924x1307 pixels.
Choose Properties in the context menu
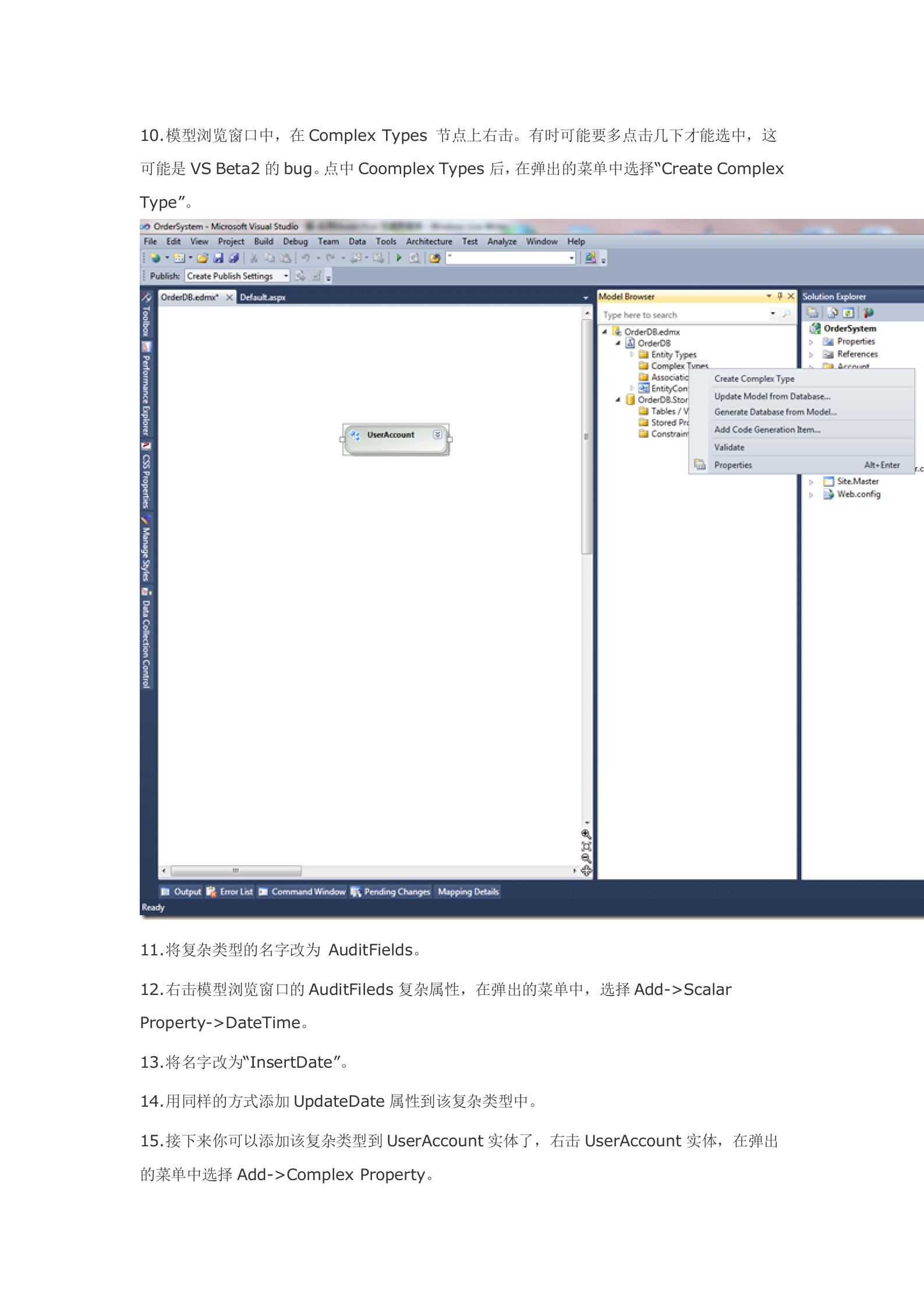[x=802, y=465]
